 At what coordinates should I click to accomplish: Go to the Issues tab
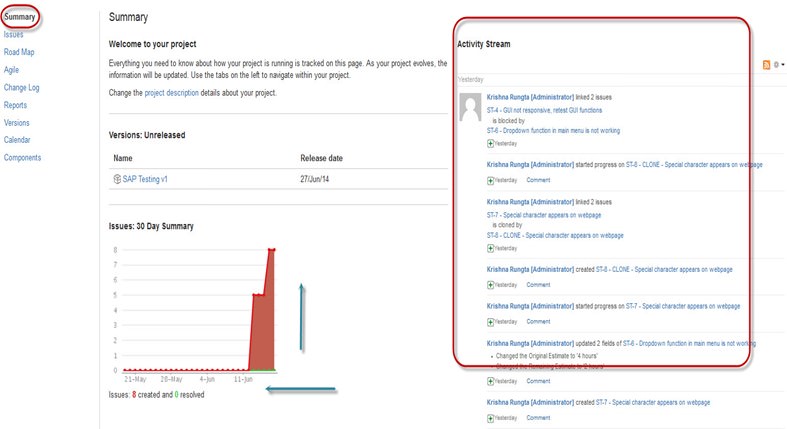pos(14,35)
